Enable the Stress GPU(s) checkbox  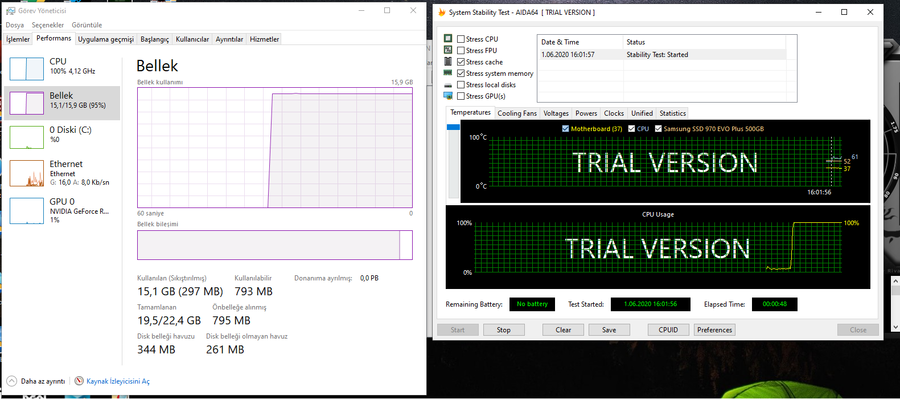pyautogui.click(x=461, y=96)
